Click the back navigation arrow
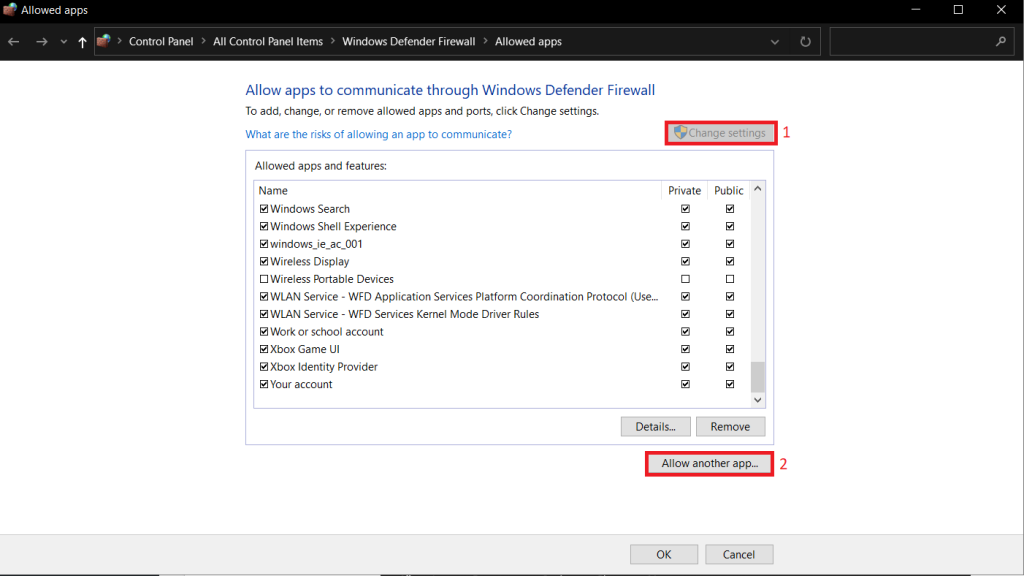This screenshot has height=576, width=1024. [x=14, y=41]
